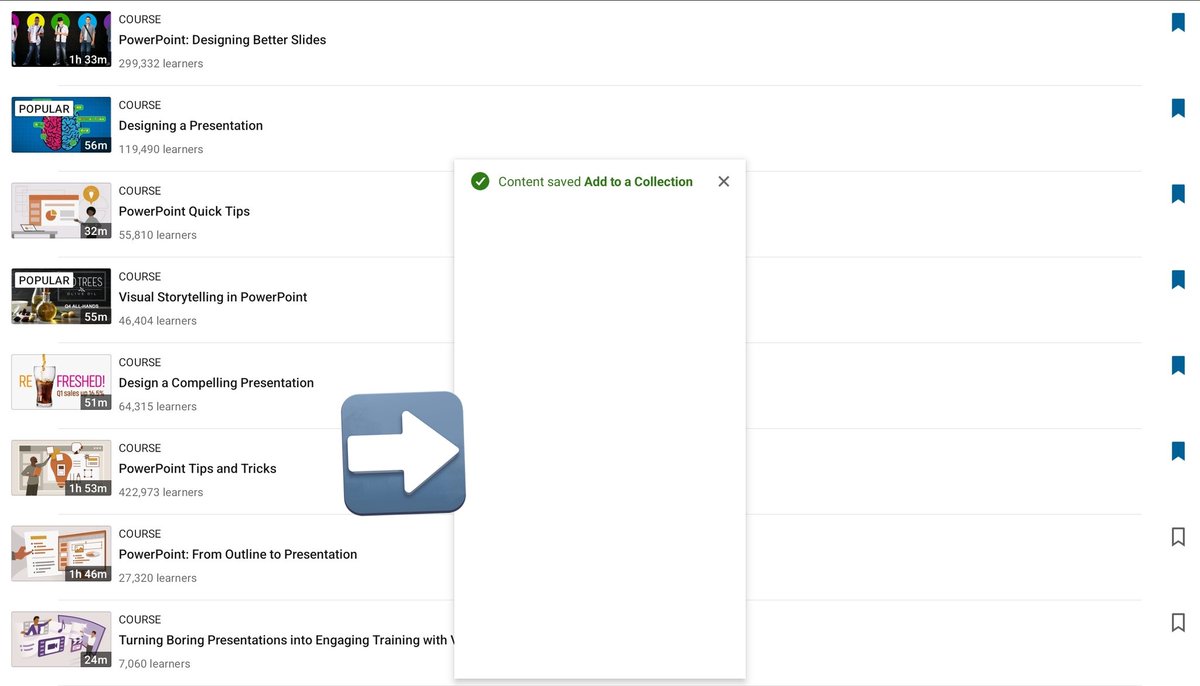
Task: Dismiss the Content saved notification
Action: tap(724, 181)
